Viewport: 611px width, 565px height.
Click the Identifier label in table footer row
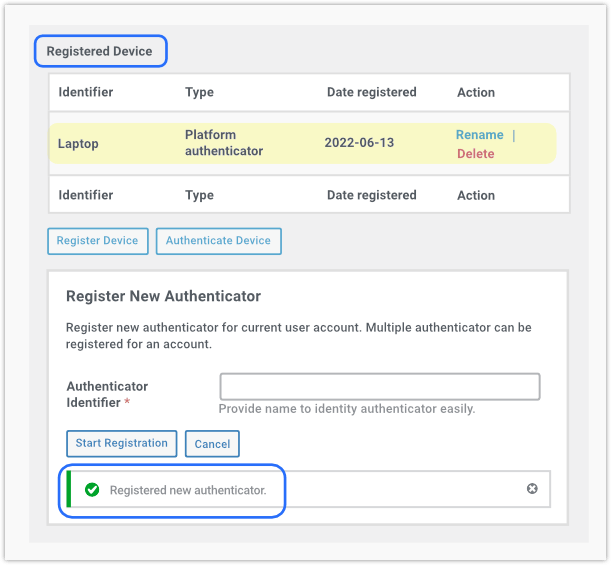coord(86,195)
